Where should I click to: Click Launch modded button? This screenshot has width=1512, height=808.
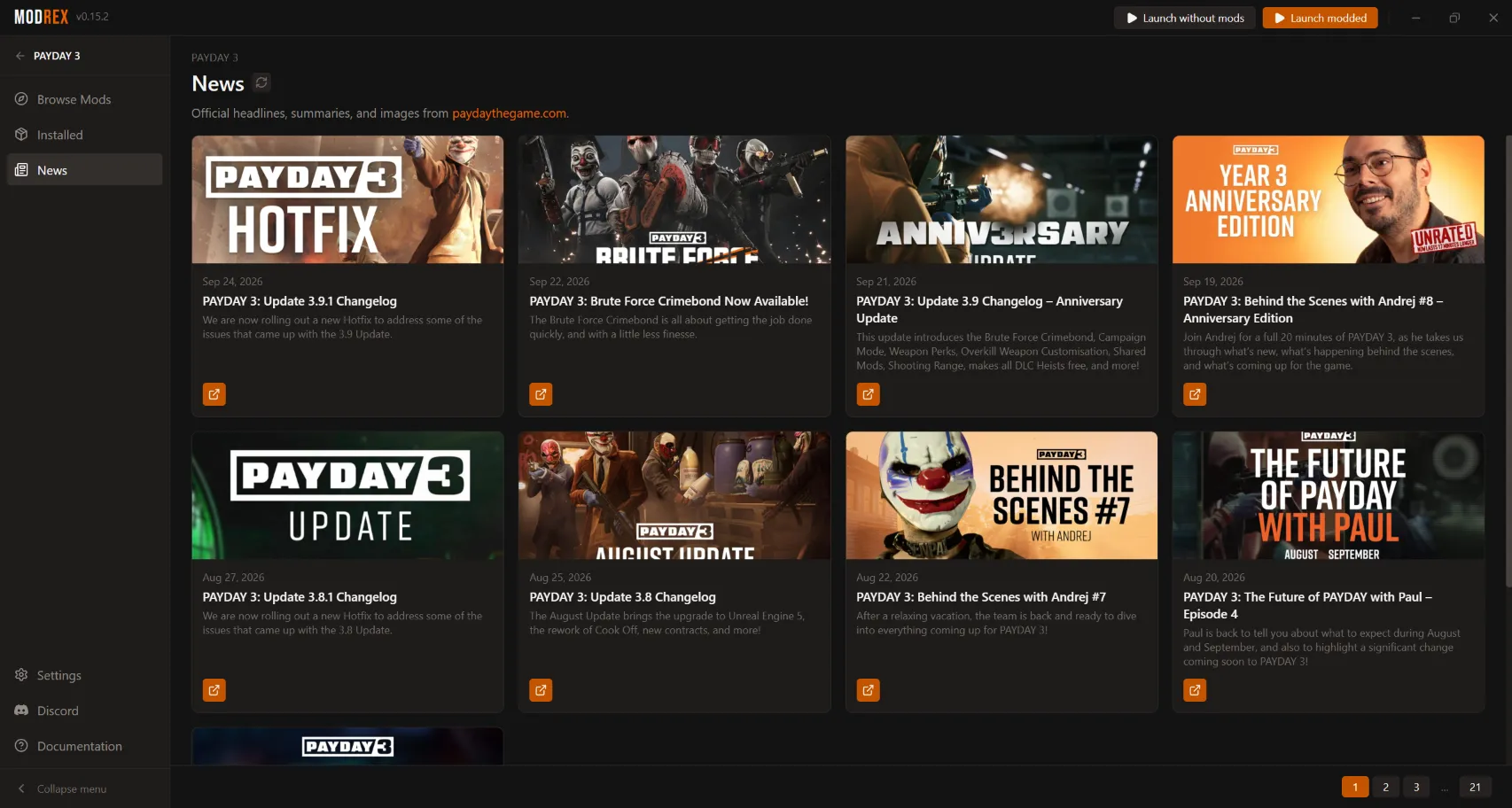(x=1321, y=18)
